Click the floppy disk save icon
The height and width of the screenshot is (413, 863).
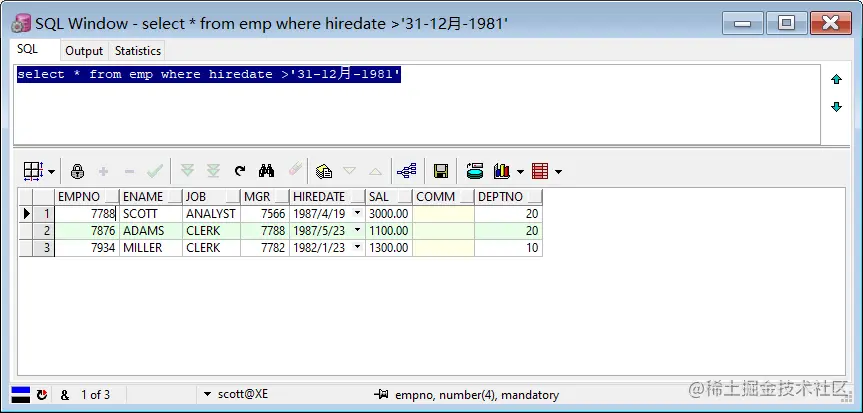coord(440,171)
